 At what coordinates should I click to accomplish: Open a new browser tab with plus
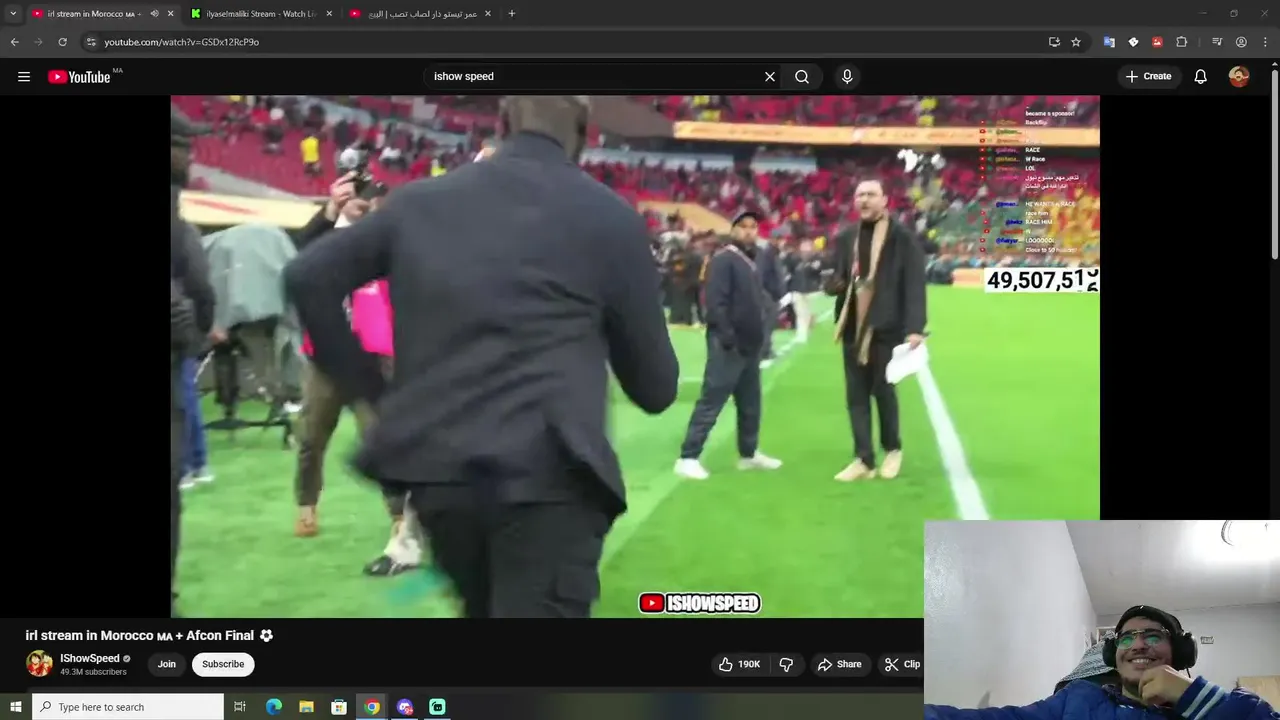click(512, 14)
